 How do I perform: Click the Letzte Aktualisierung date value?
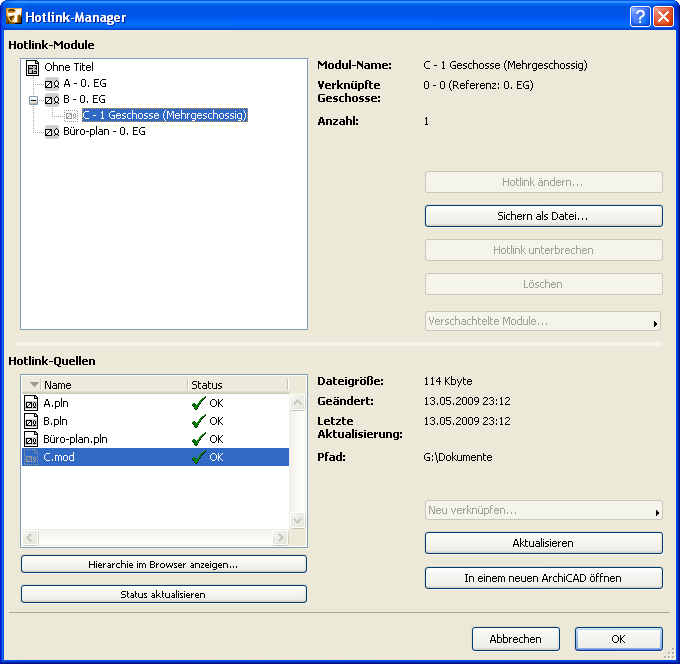coord(467,421)
